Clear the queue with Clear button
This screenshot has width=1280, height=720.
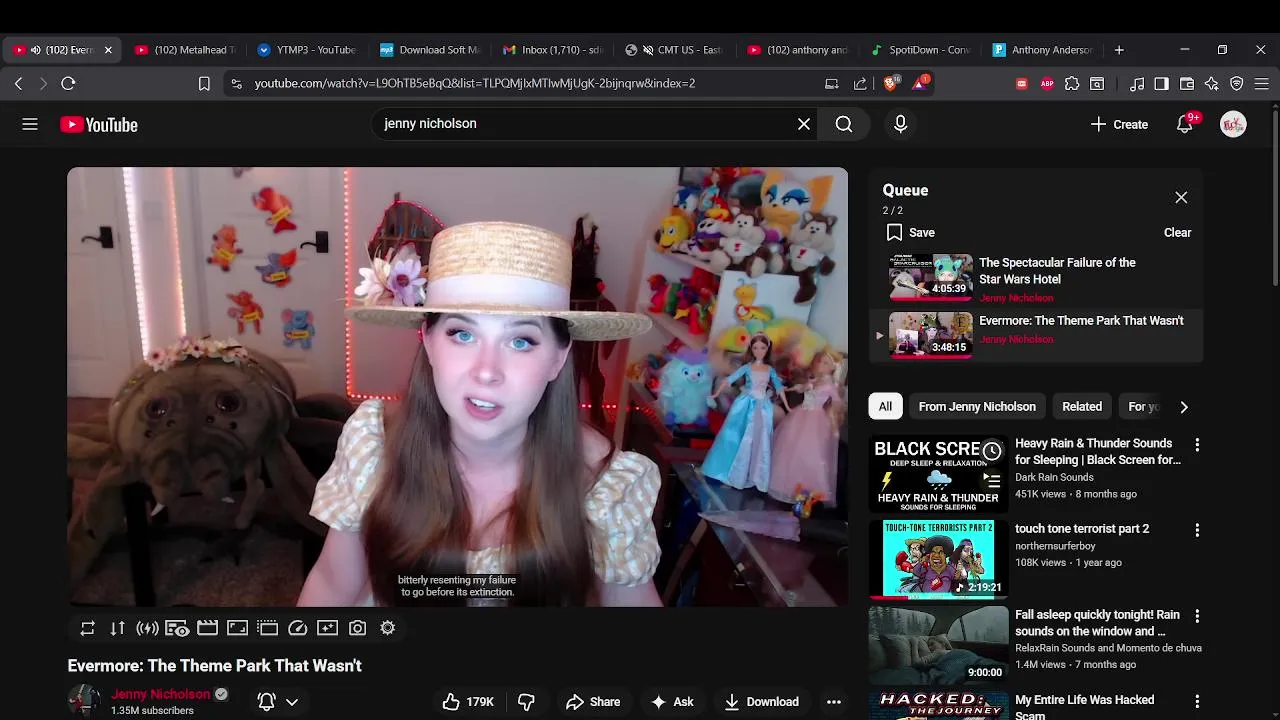click(x=1177, y=233)
